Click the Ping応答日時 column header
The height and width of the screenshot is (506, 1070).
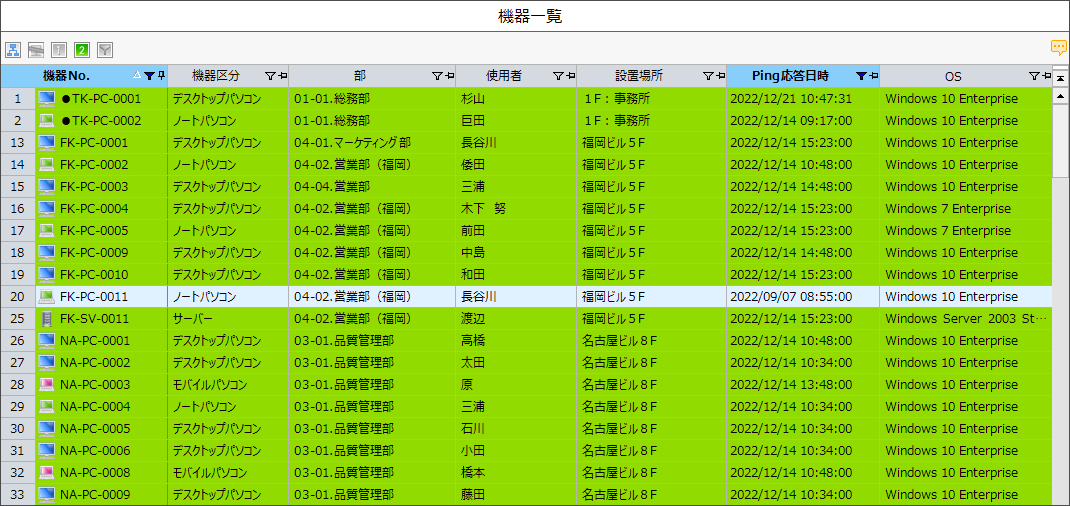(x=789, y=76)
